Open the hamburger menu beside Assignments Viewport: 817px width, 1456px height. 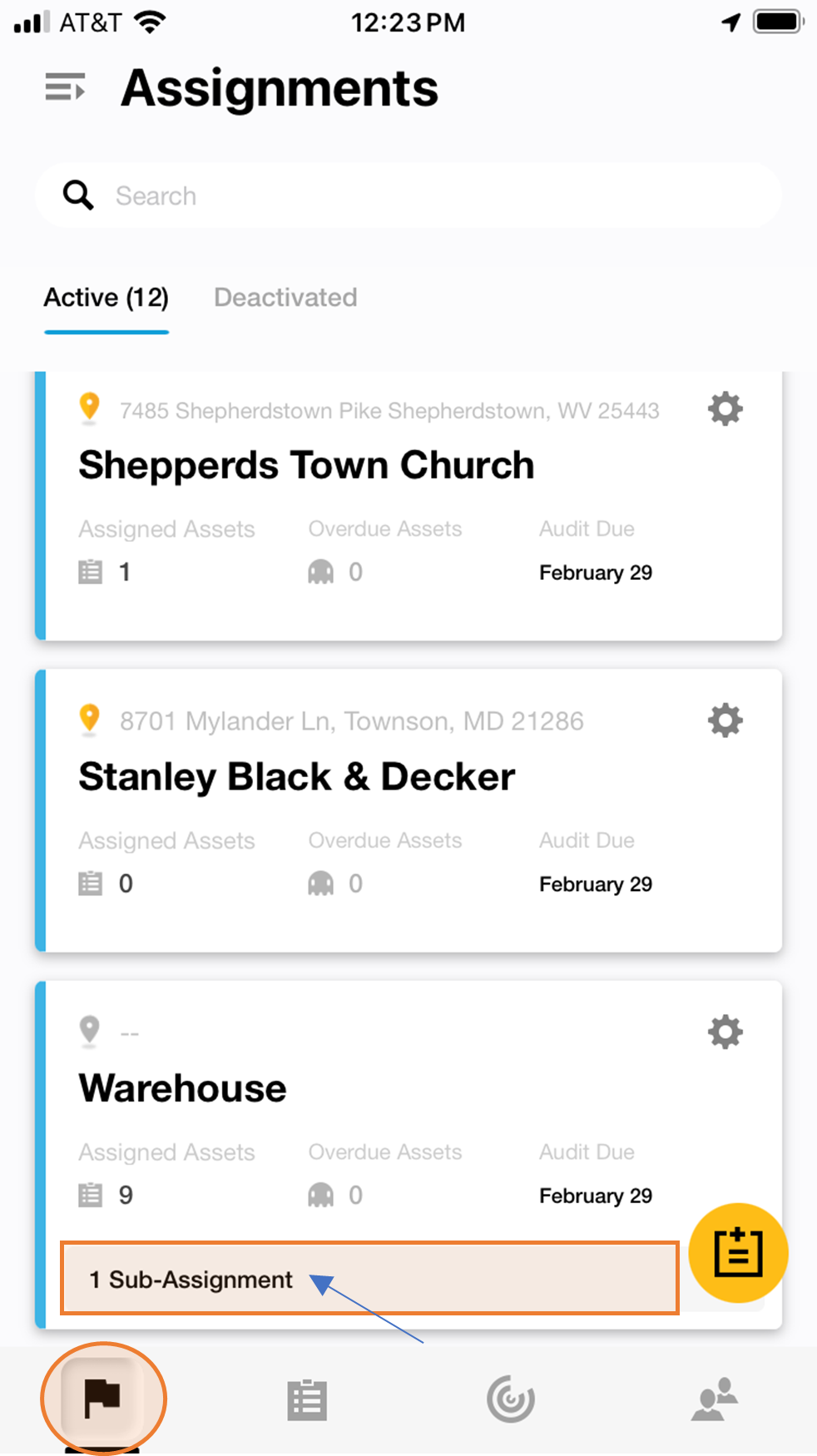[65, 87]
